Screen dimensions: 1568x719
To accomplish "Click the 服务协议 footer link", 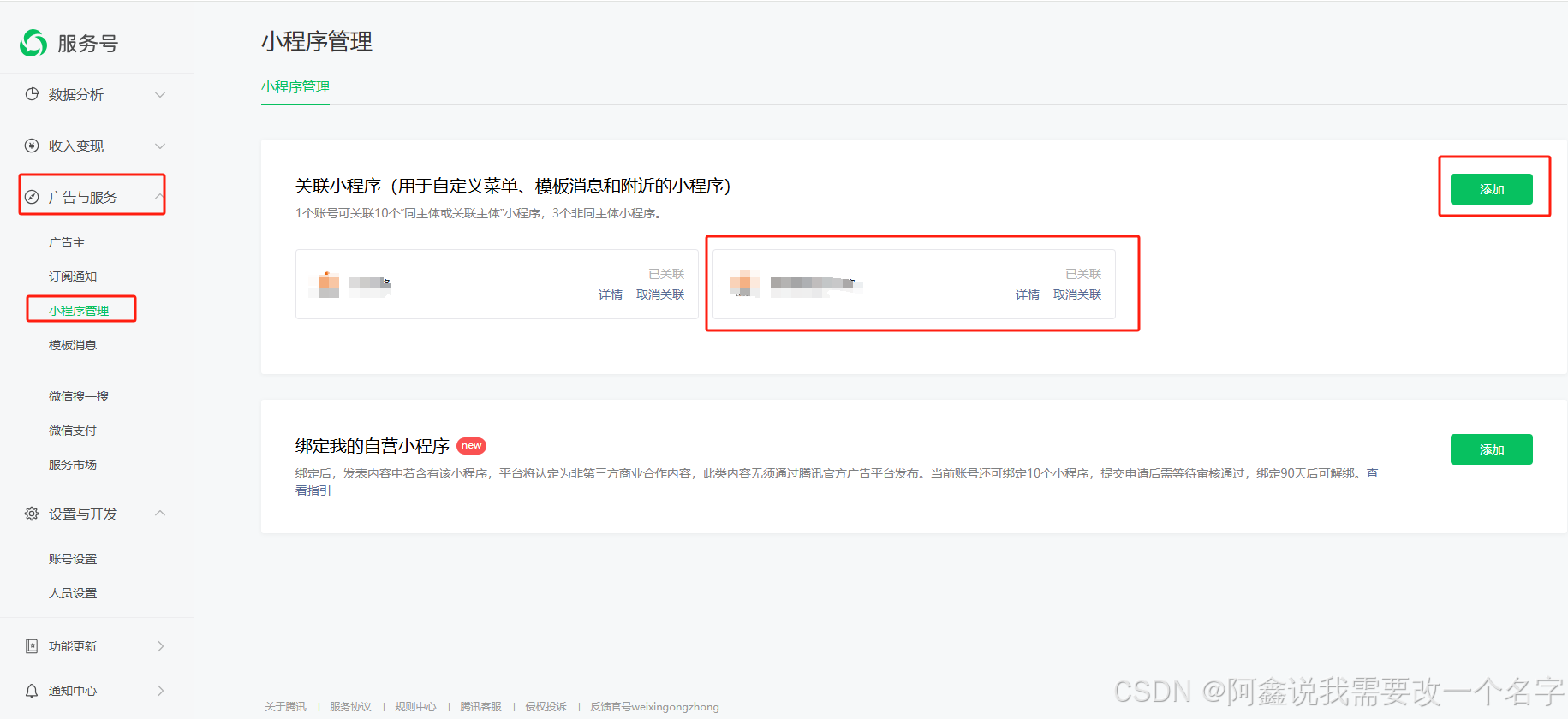I will pos(350,707).
